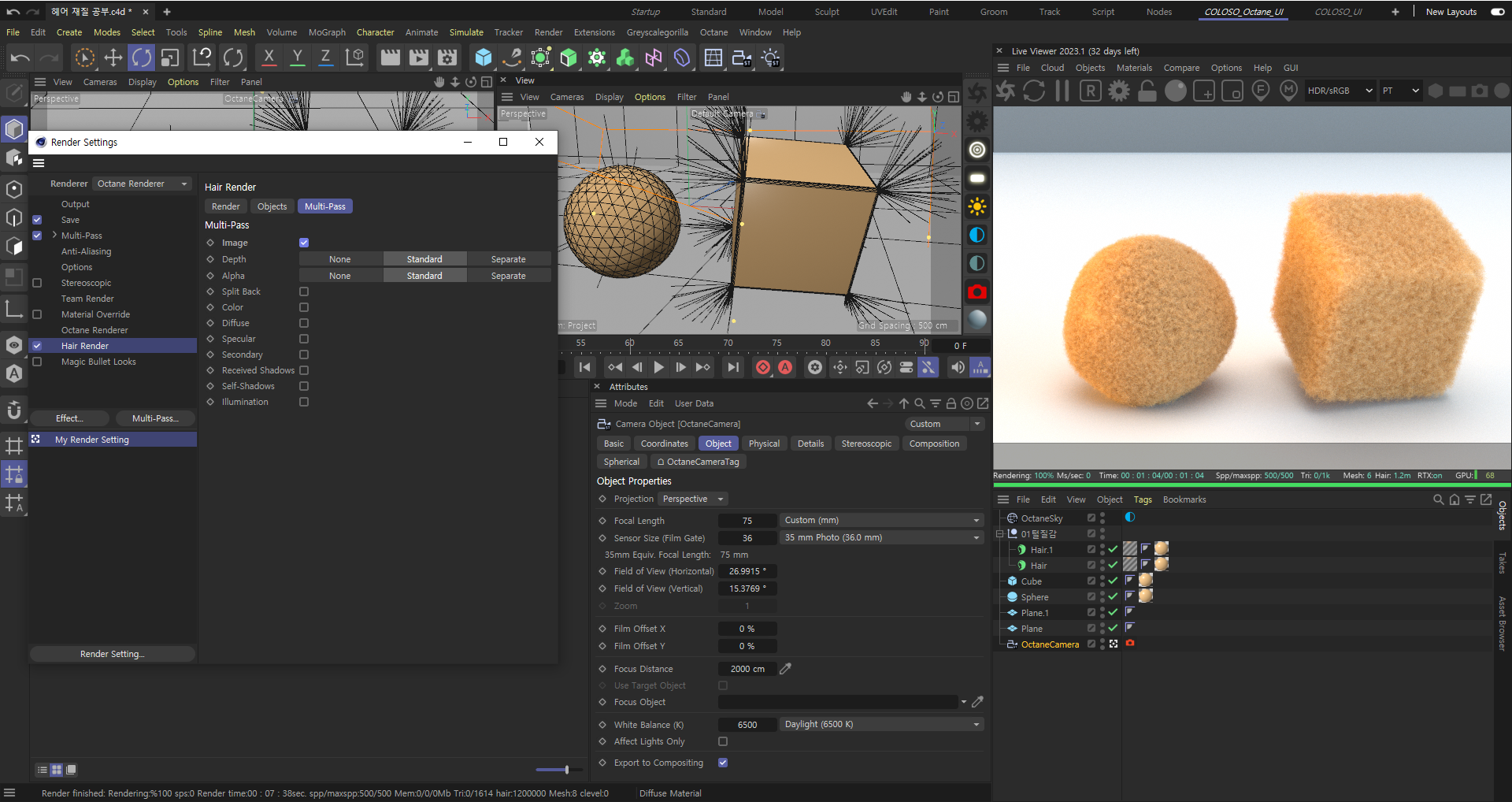Pause the Live Viewer render
The width and height of the screenshot is (1512, 802).
[x=1062, y=91]
